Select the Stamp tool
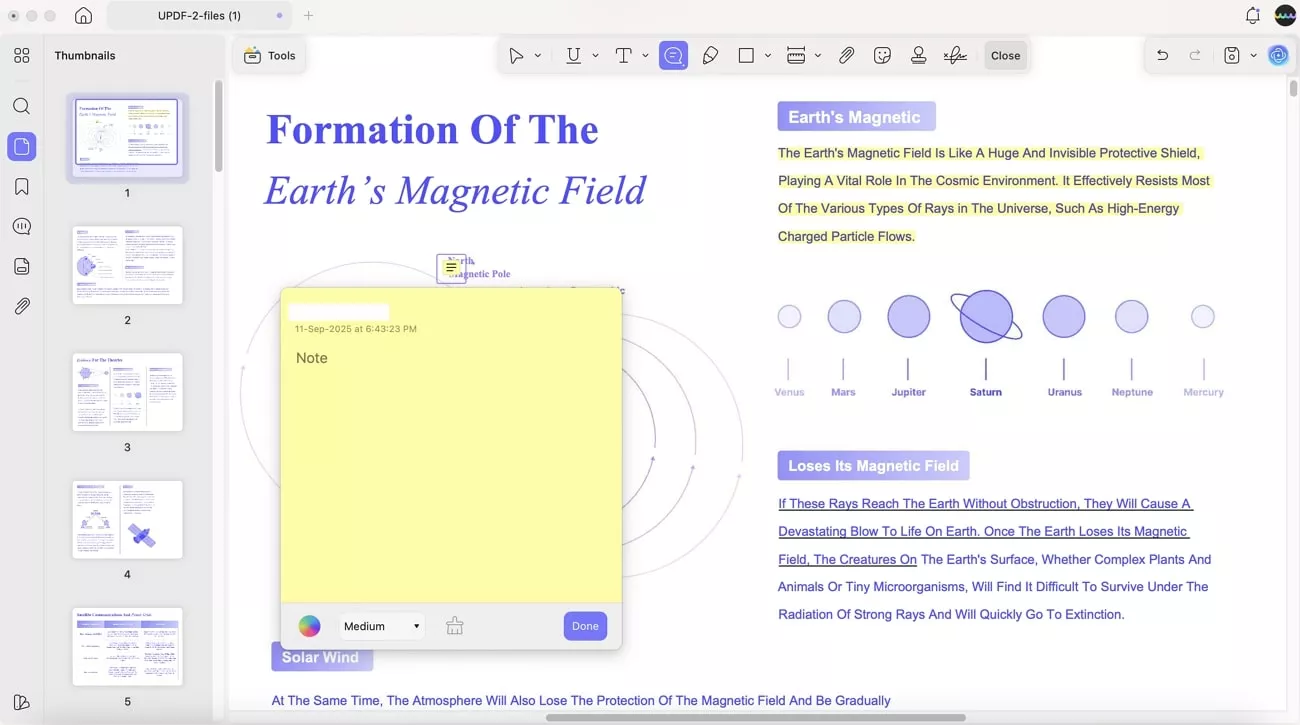 pos(918,55)
